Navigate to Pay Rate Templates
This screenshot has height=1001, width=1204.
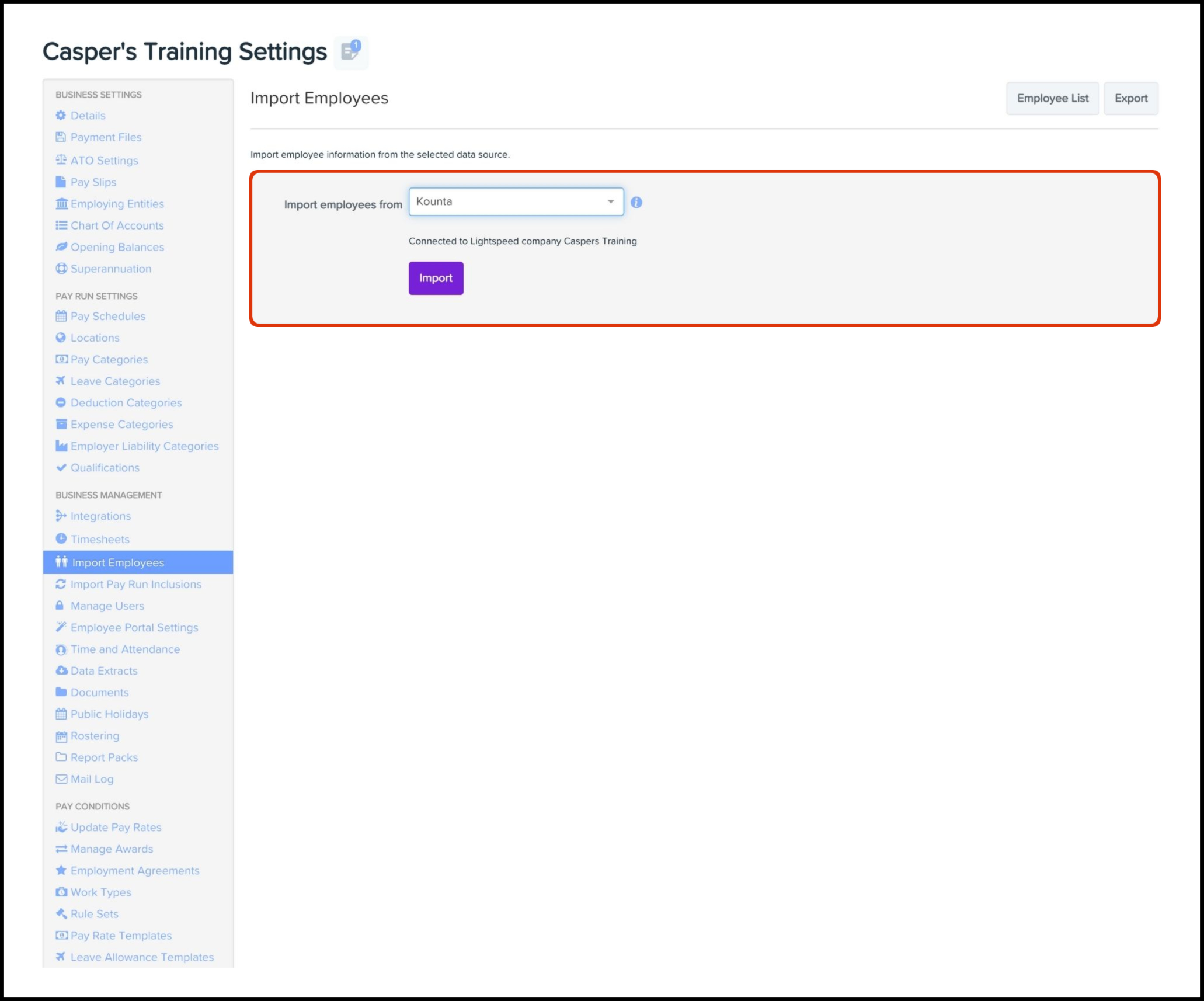point(121,936)
